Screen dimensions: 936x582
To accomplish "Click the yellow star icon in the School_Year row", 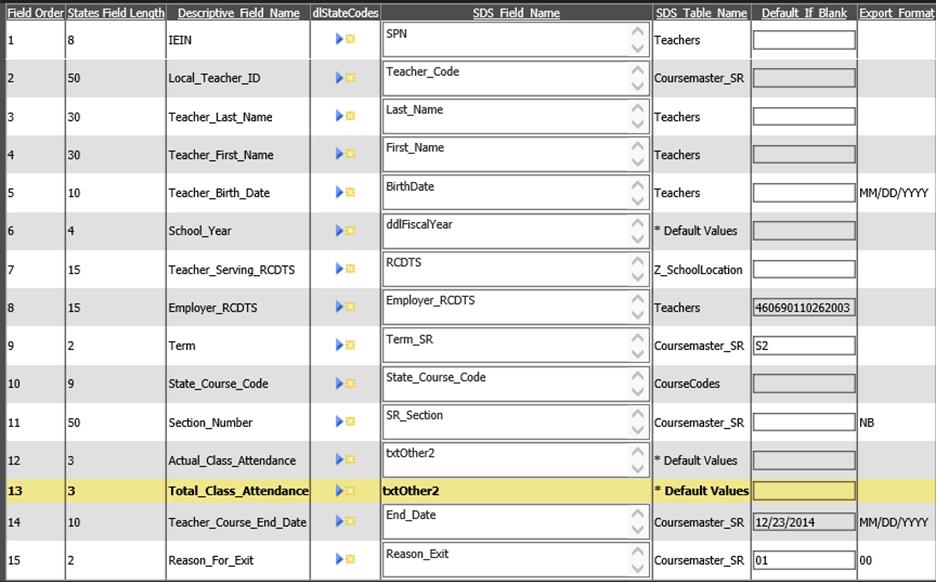I will click(351, 231).
